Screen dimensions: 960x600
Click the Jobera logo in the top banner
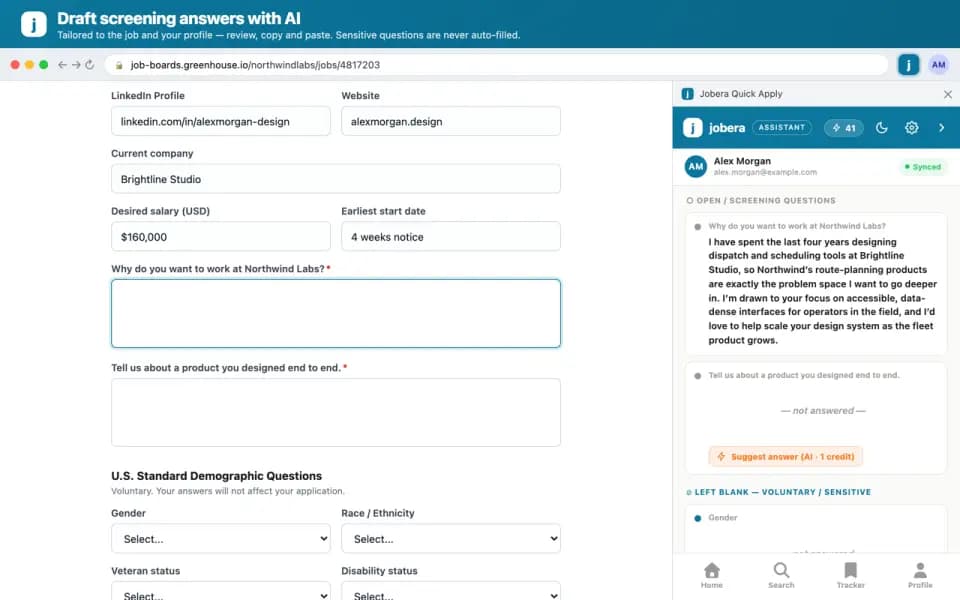pyautogui.click(x=33, y=24)
